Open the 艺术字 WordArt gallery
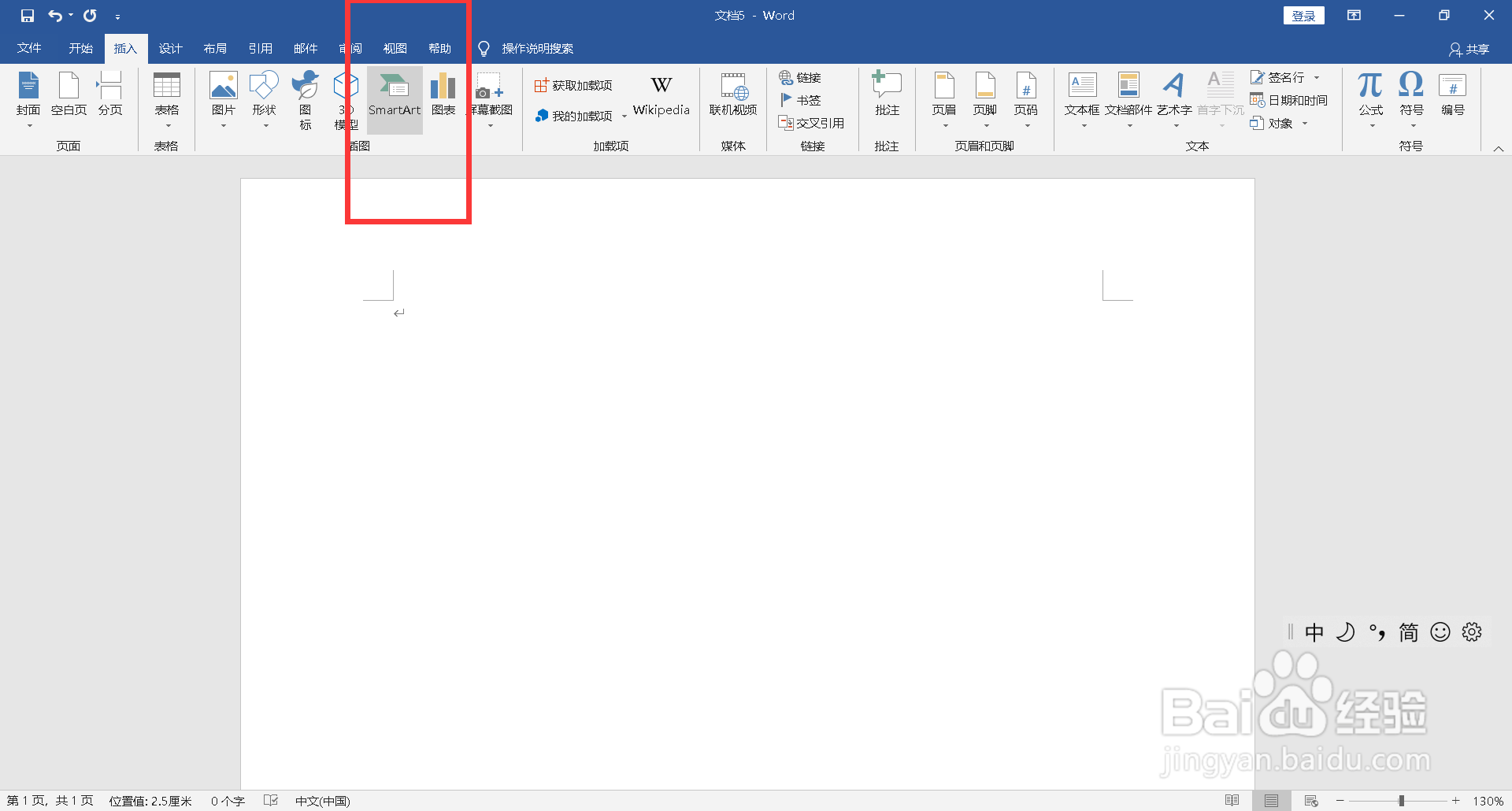The image size is (1512, 811). click(x=1174, y=100)
